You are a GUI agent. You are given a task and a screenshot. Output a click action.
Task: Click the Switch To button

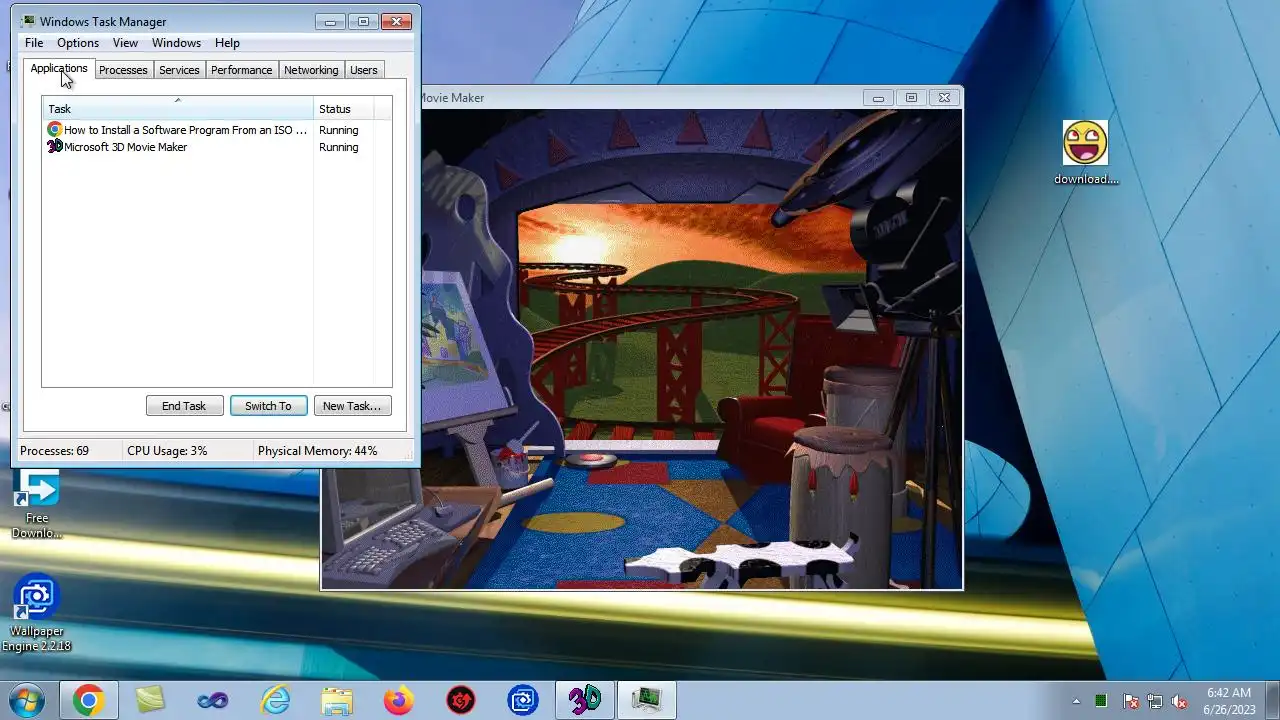coord(268,405)
